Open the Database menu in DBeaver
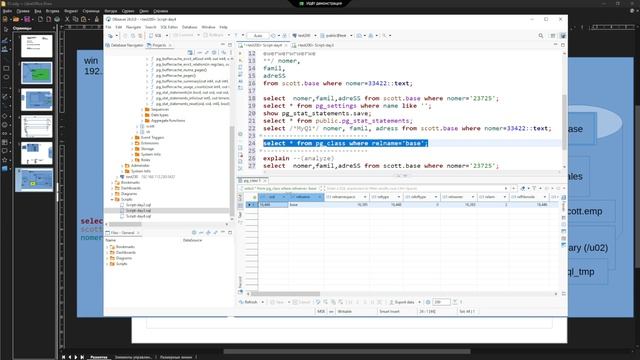The height and width of the screenshot is (360, 640). pyautogui.click(x=189, y=27)
